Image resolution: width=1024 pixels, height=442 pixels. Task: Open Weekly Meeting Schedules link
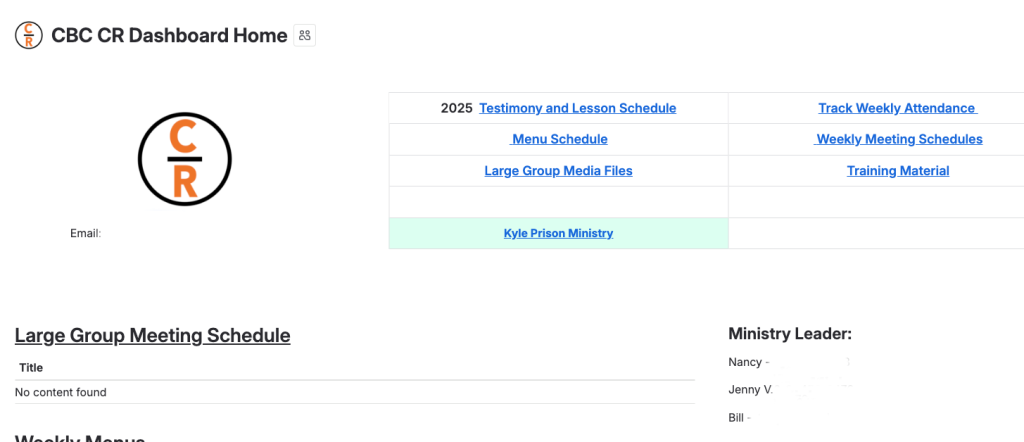click(x=899, y=139)
